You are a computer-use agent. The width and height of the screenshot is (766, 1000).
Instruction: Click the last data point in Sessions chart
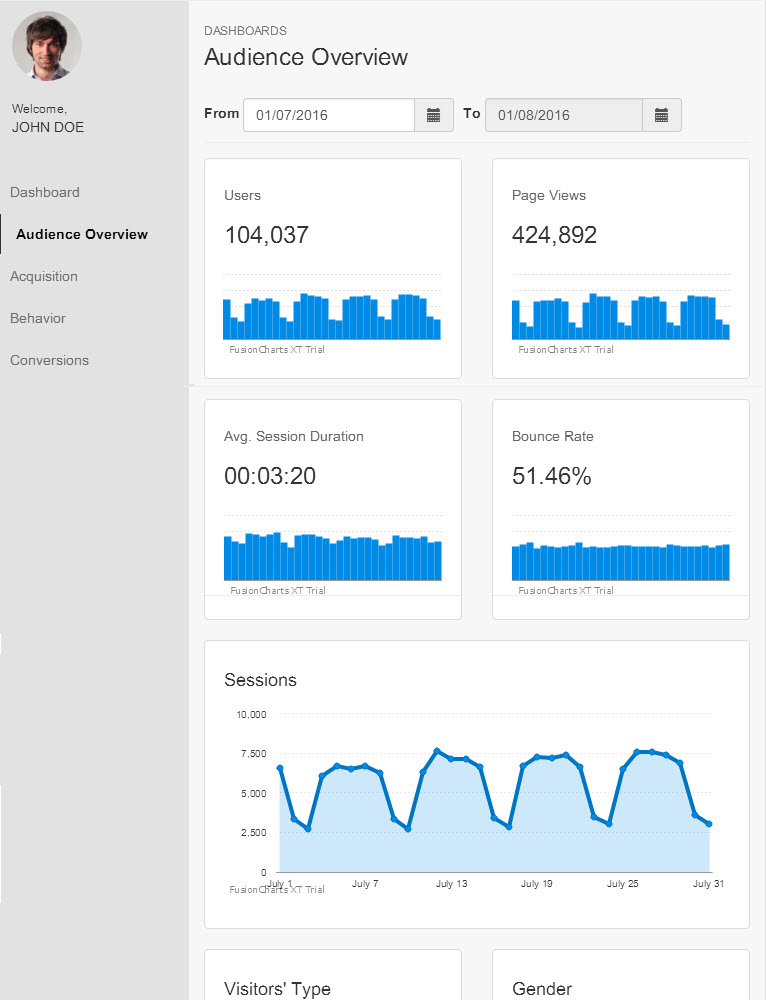click(x=709, y=824)
